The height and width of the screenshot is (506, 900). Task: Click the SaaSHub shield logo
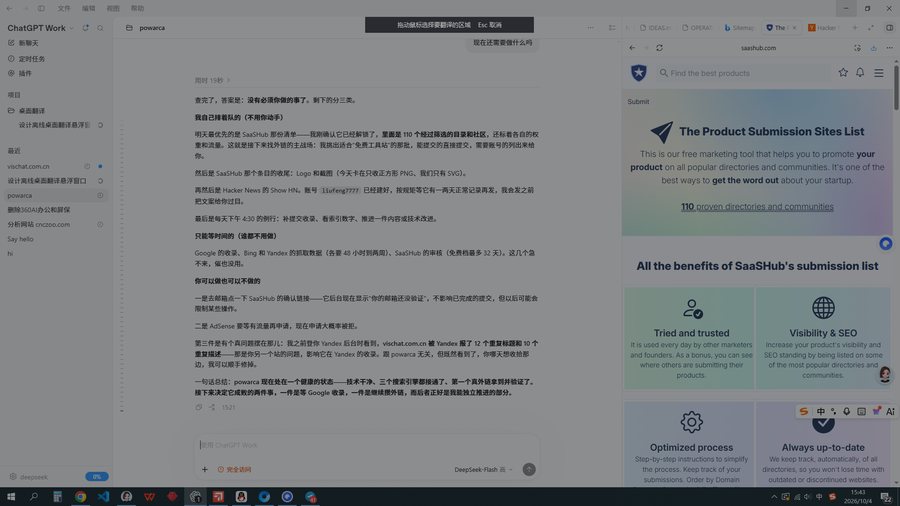tap(639, 73)
